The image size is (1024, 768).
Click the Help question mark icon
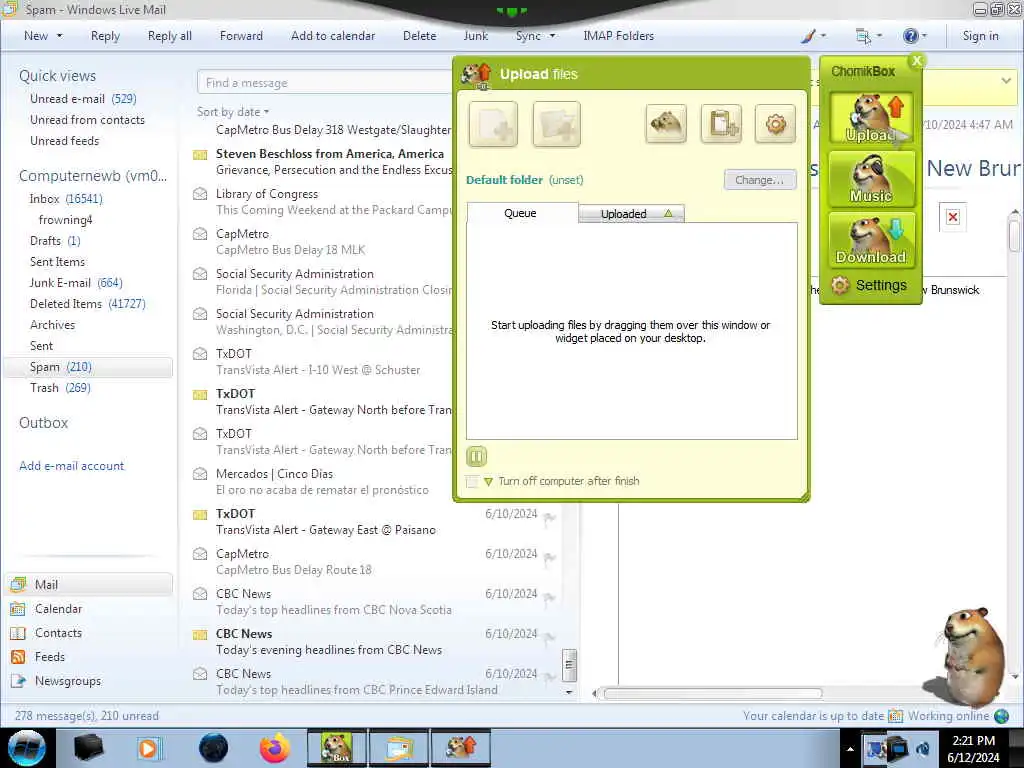[x=910, y=36]
